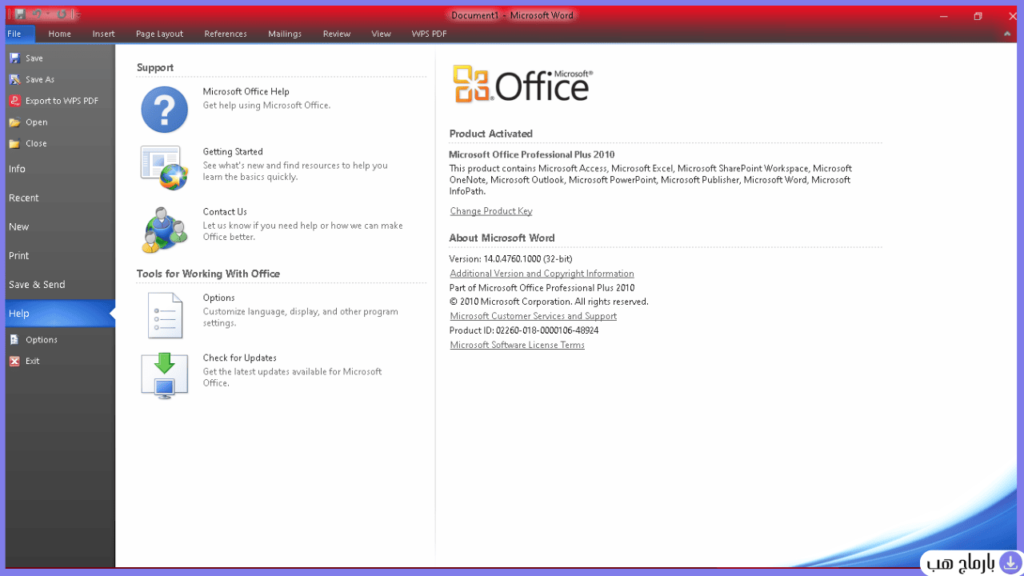The width and height of the screenshot is (1024, 576).
Task: Click the Save As icon in sidebar
Action: point(14,80)
